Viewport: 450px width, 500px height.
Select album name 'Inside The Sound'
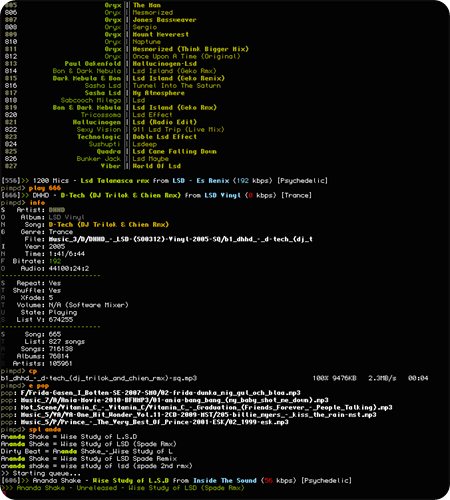coord(225,481)
